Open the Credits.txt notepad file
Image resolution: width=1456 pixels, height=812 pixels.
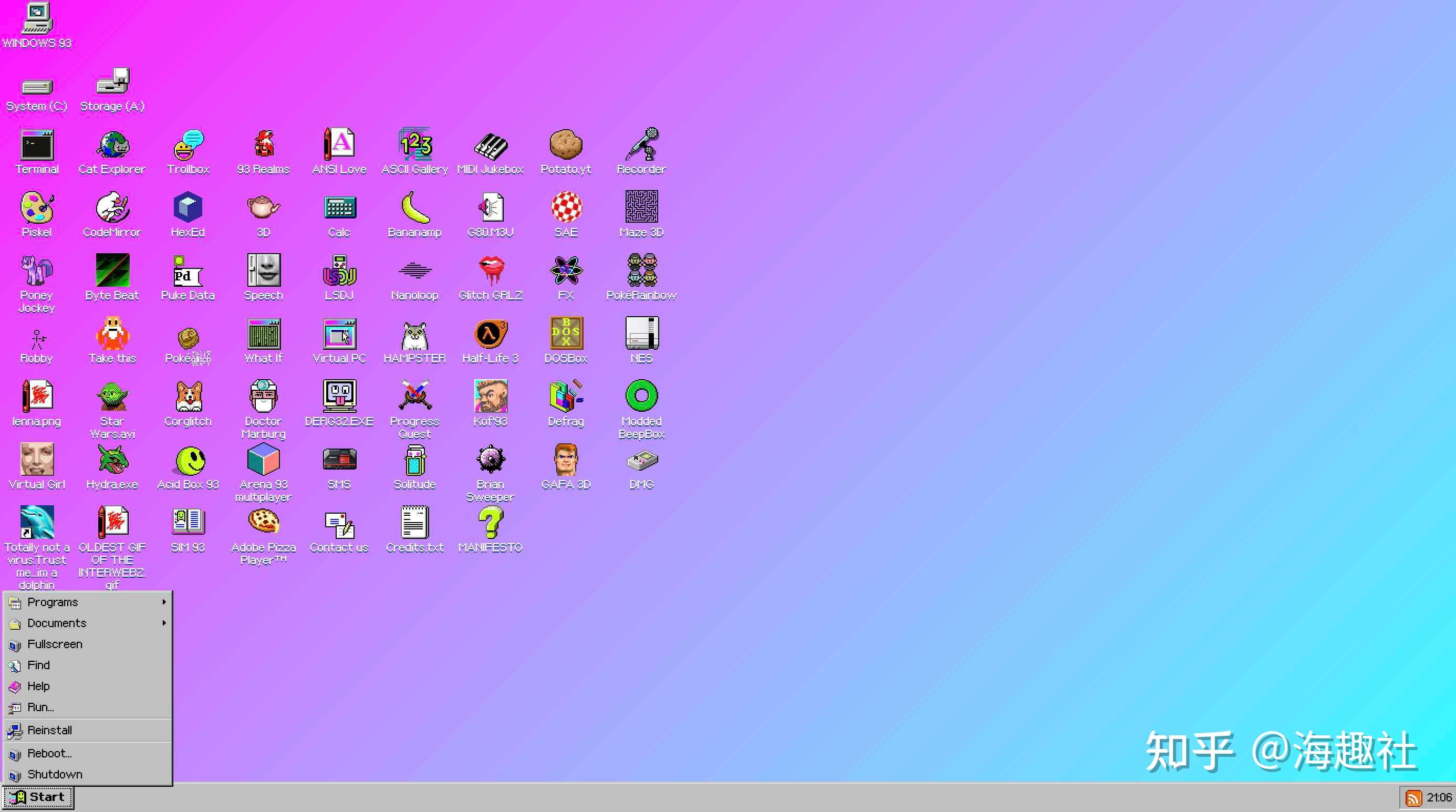click(x=414, y=523)
